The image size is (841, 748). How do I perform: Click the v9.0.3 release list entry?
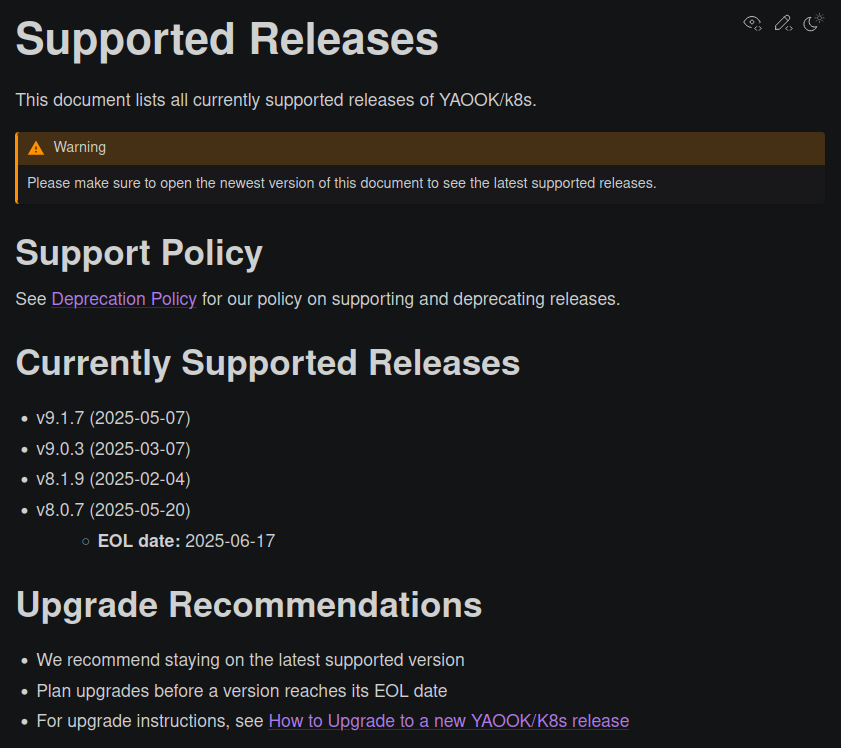coord(113,449)
